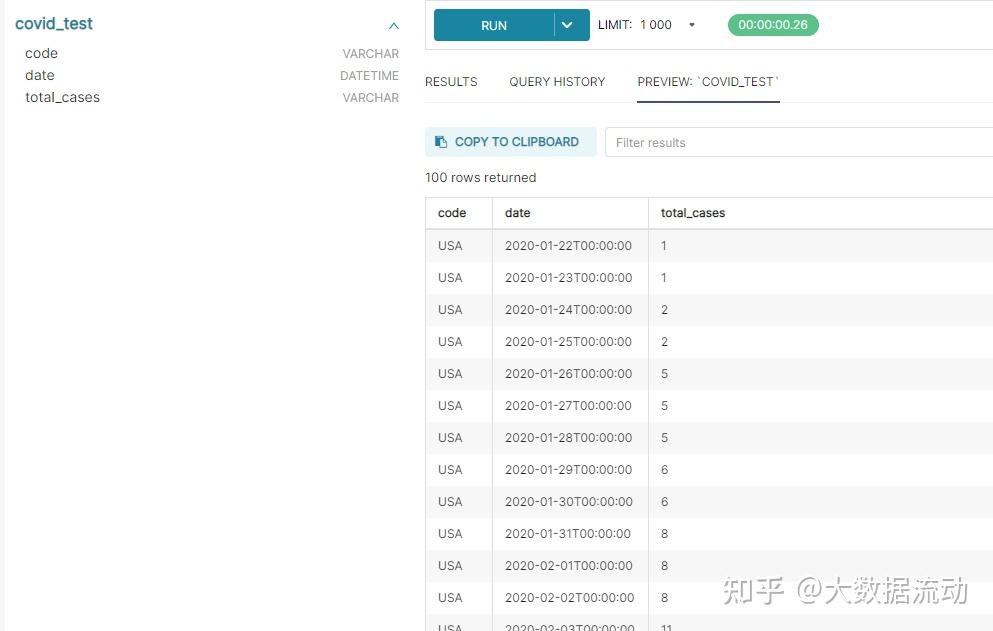The height and width of the screenshot is (631, 993).
Task: Click the covid_test table name
Action: pos(54,23)
